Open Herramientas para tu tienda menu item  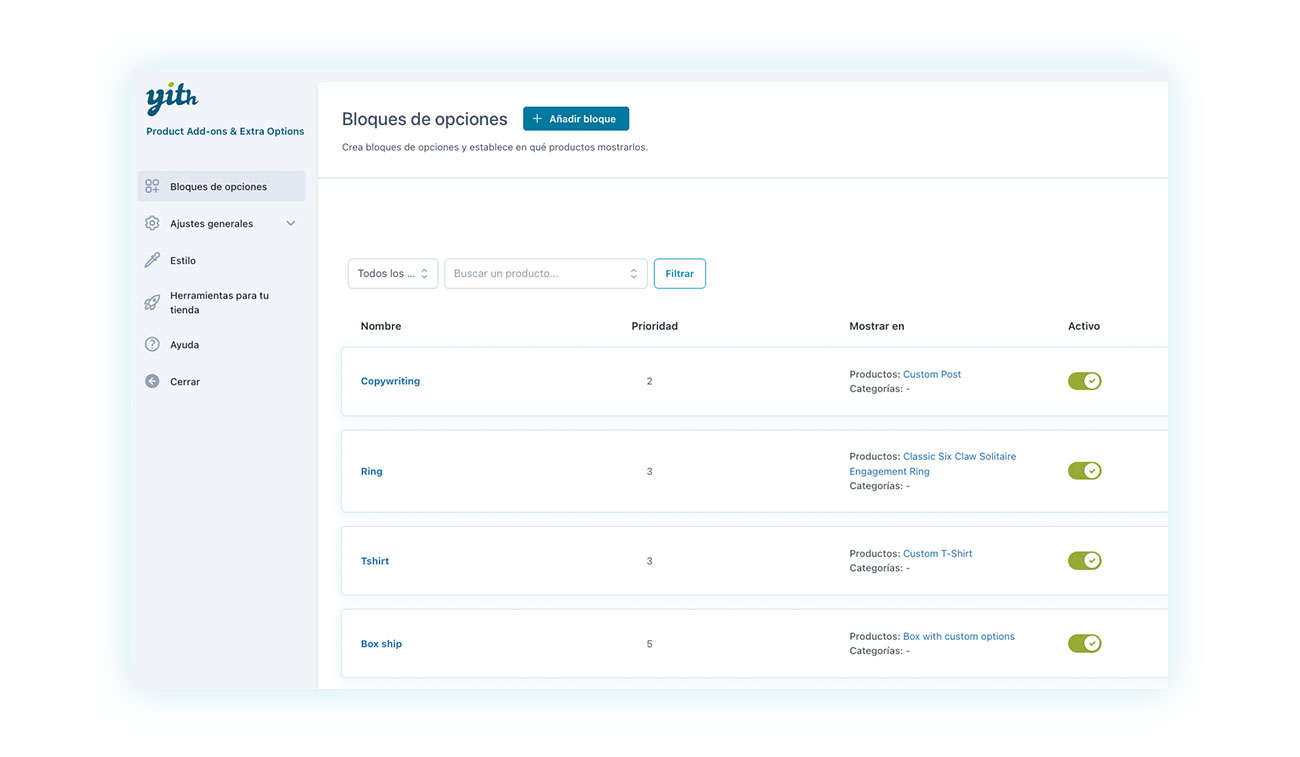[219, 302]
